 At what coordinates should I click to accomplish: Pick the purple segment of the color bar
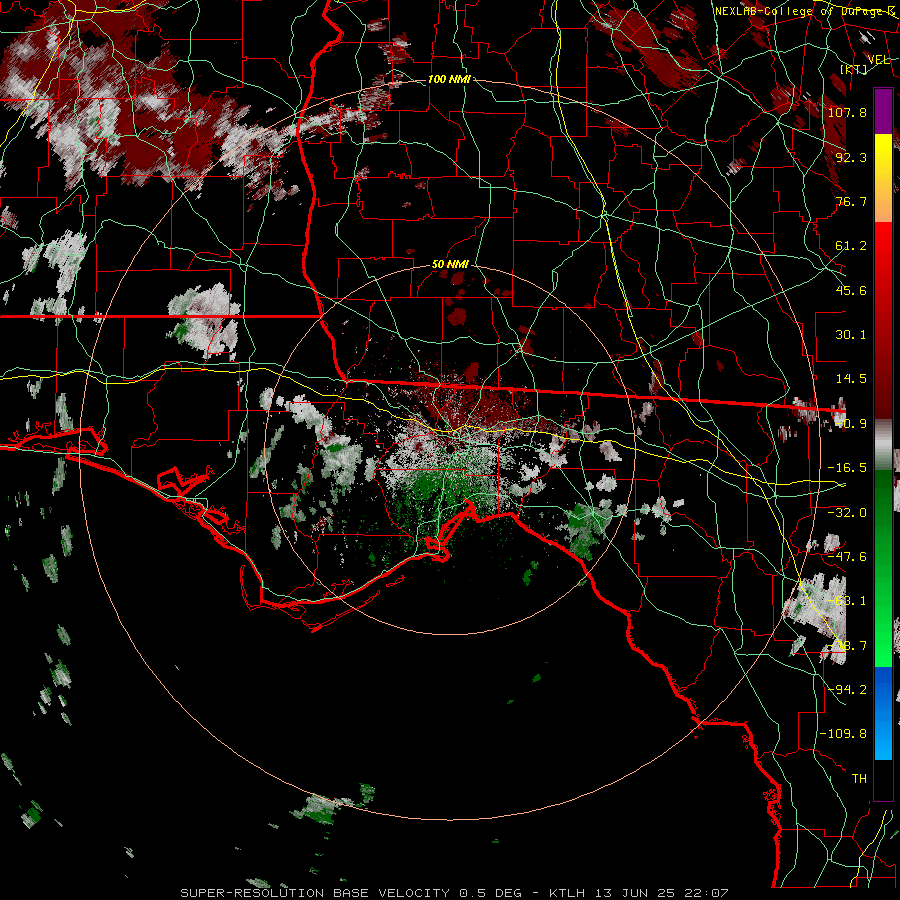pos(883,111)
